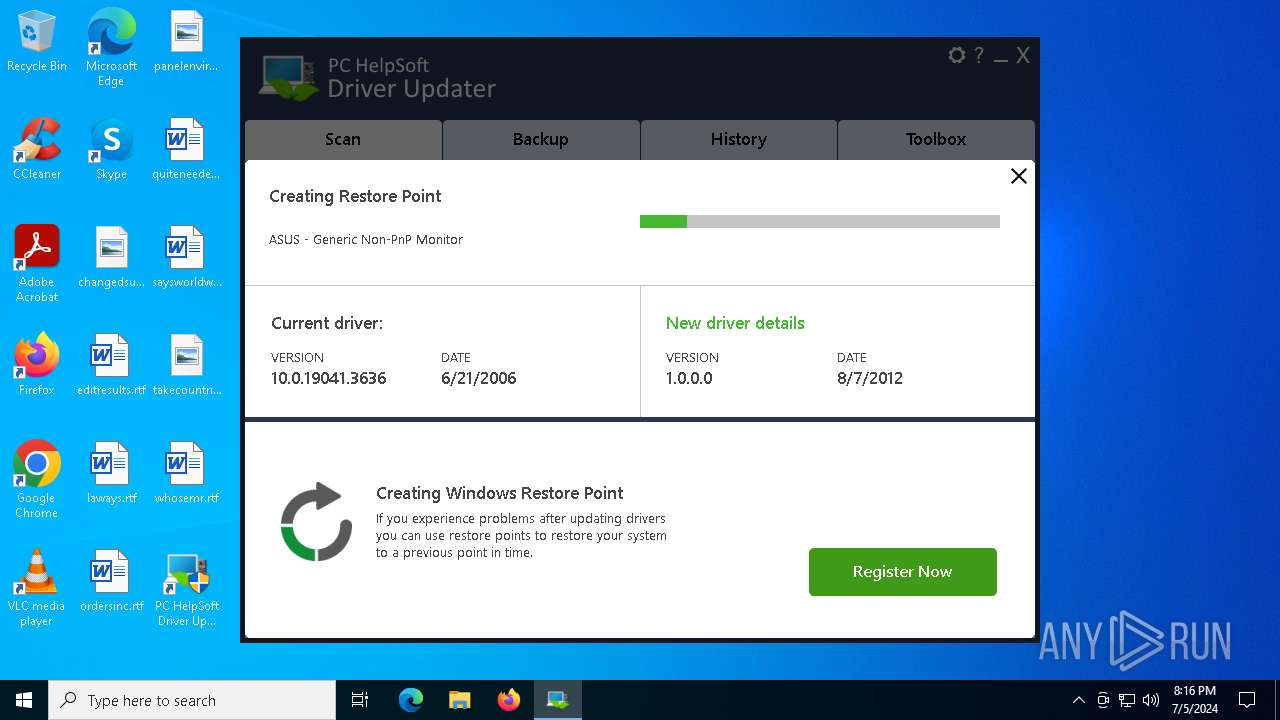Image resolution: width=1280 pixels, height=720 pixels.
Task: Select saysworldw Word document on desktop
Action: point(186,258)
